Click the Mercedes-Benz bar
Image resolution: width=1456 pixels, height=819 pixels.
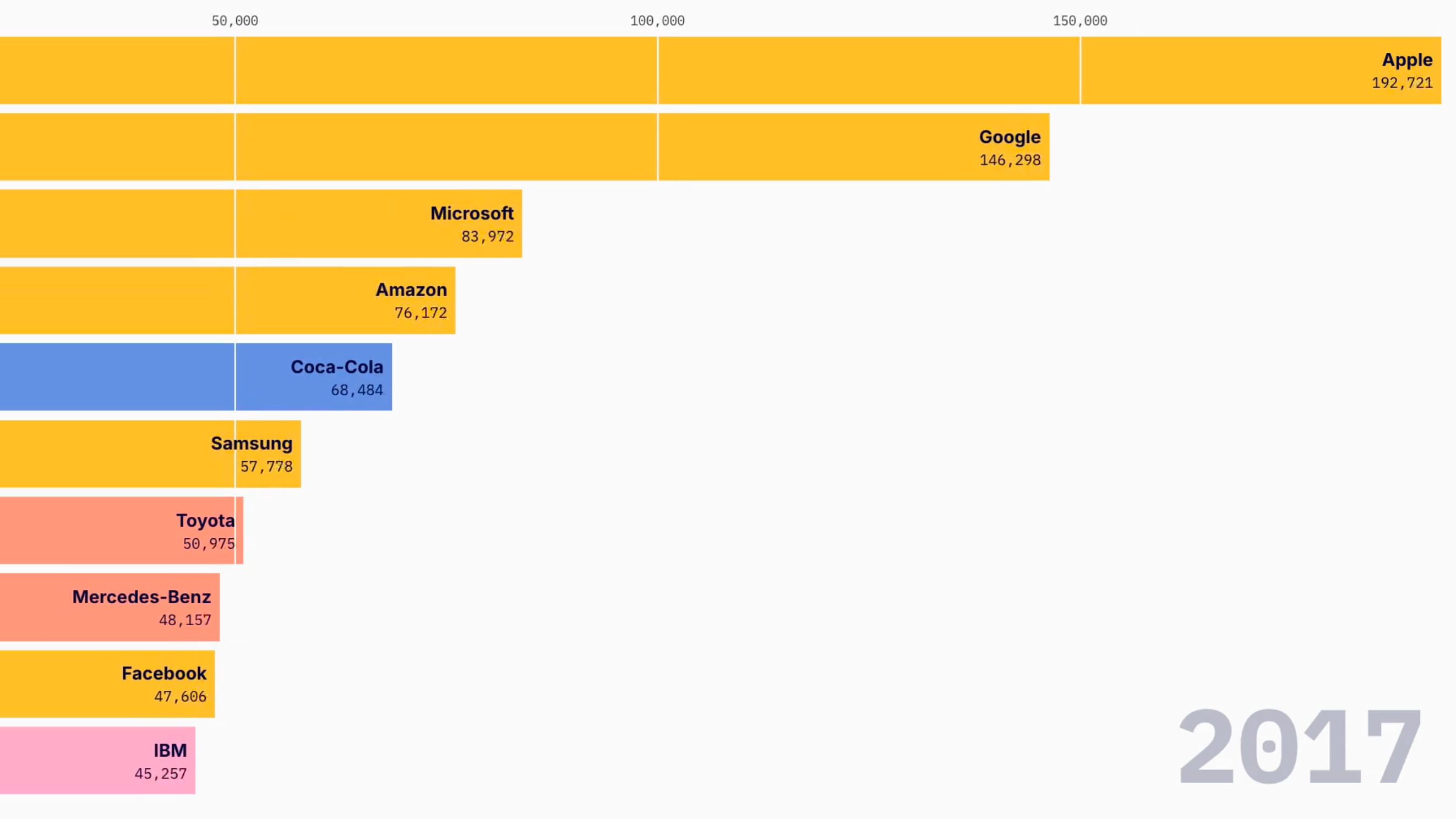coord(107,607)
